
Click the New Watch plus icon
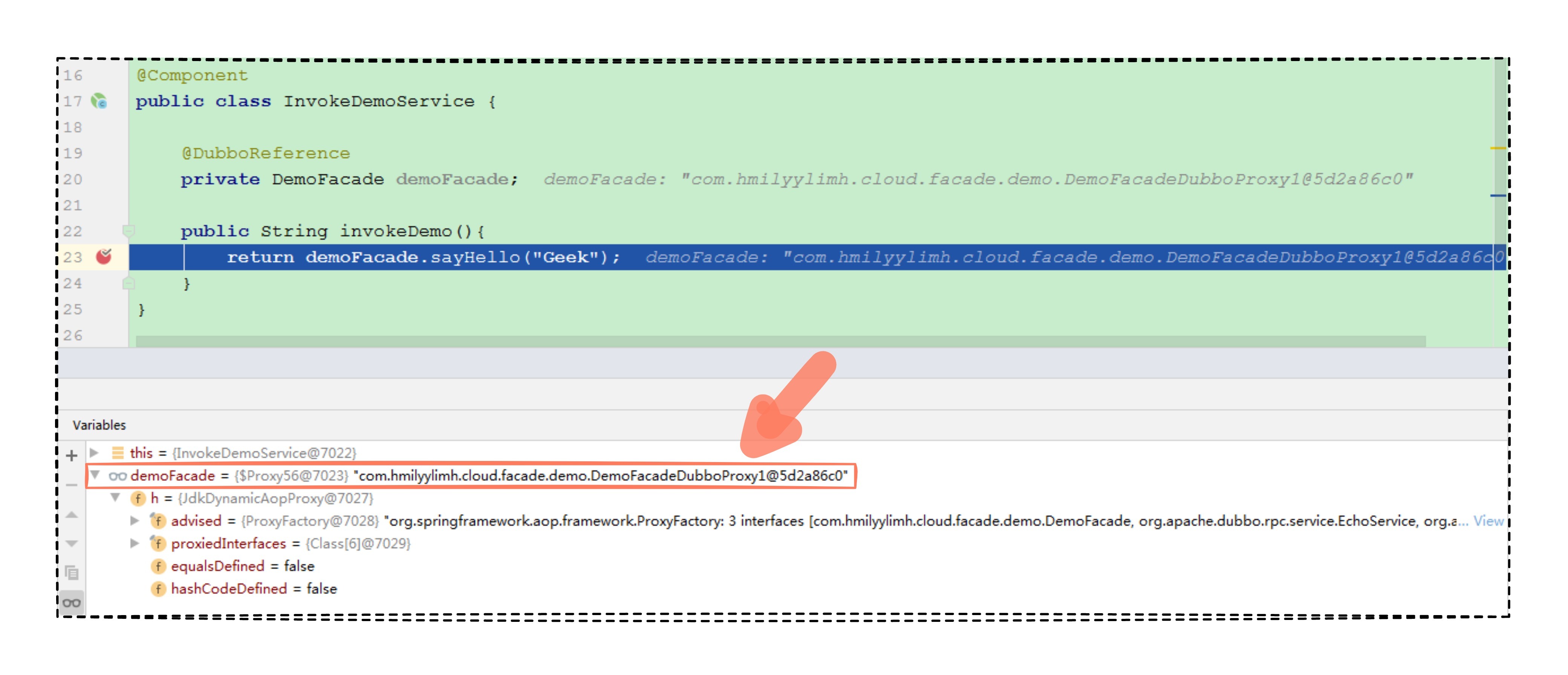(x=71, y=455)
